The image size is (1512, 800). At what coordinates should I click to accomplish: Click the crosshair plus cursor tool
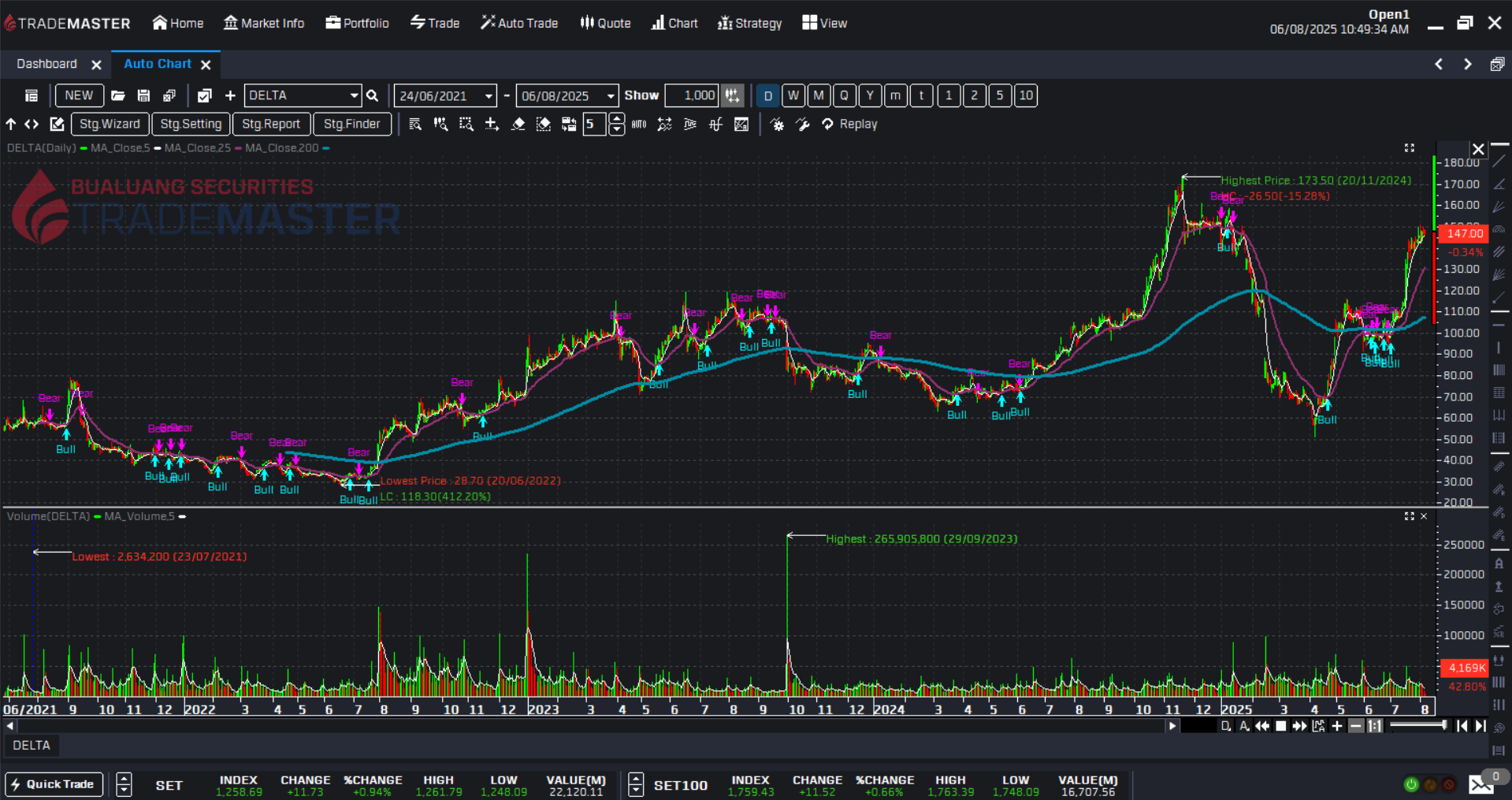492,125
